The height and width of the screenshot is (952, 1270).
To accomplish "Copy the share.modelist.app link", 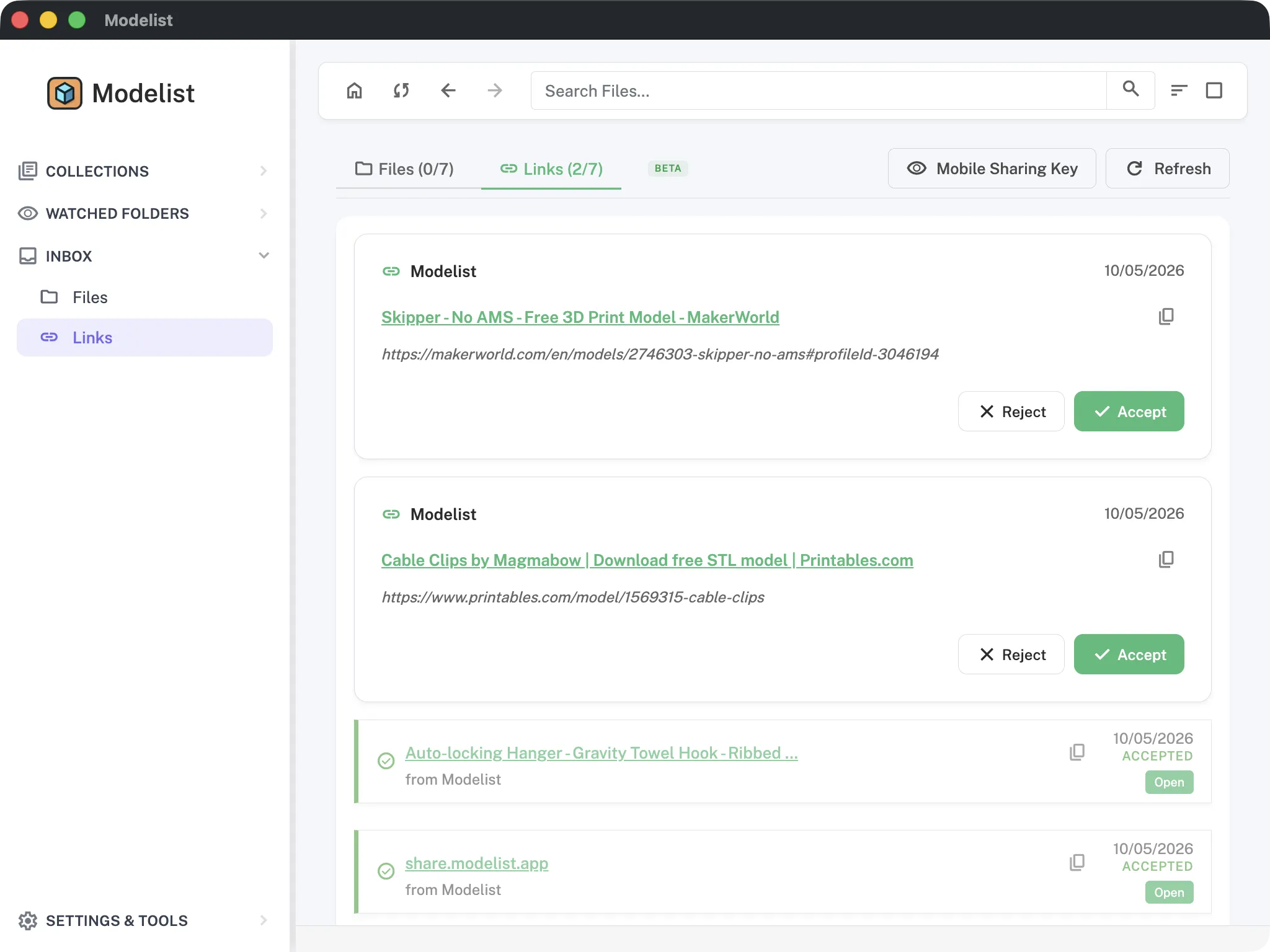I will [x=1077, y=863].
